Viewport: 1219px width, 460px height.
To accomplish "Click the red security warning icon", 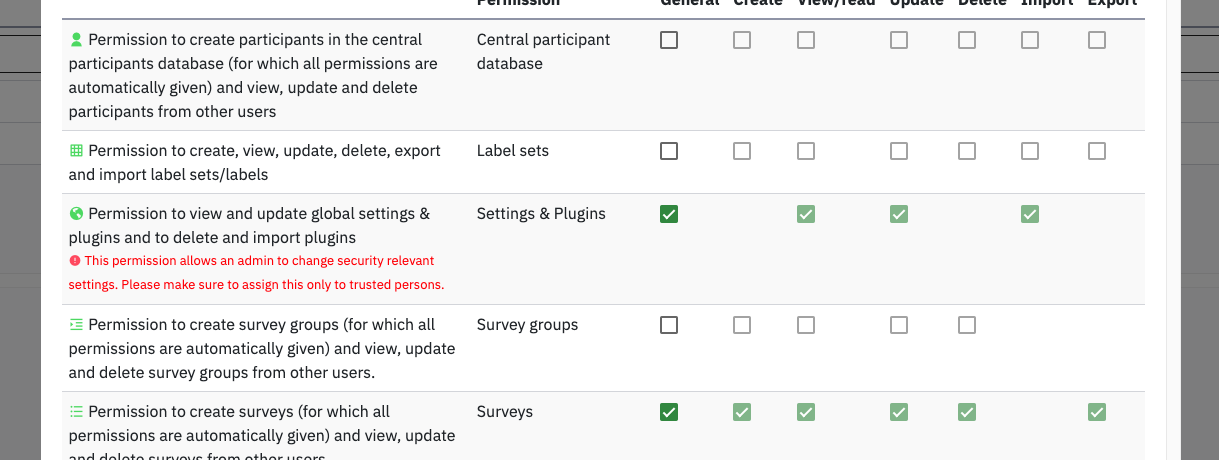I will point(75,261).
